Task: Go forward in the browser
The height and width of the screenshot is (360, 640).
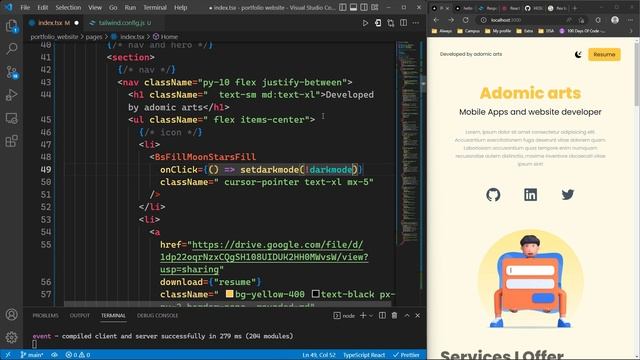Action: coord(451,20)
